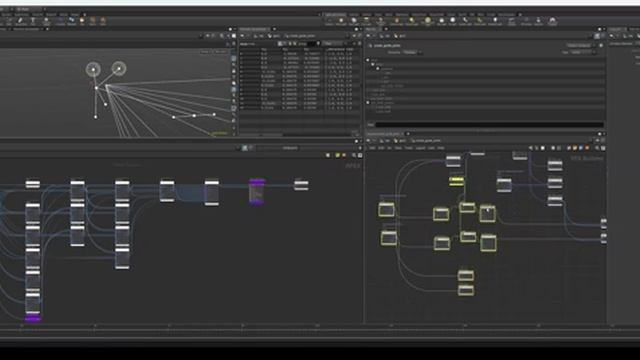640x360 pixels.
Task: Select the Portal Light shelf tool
Action: click(x=480, y=20)
